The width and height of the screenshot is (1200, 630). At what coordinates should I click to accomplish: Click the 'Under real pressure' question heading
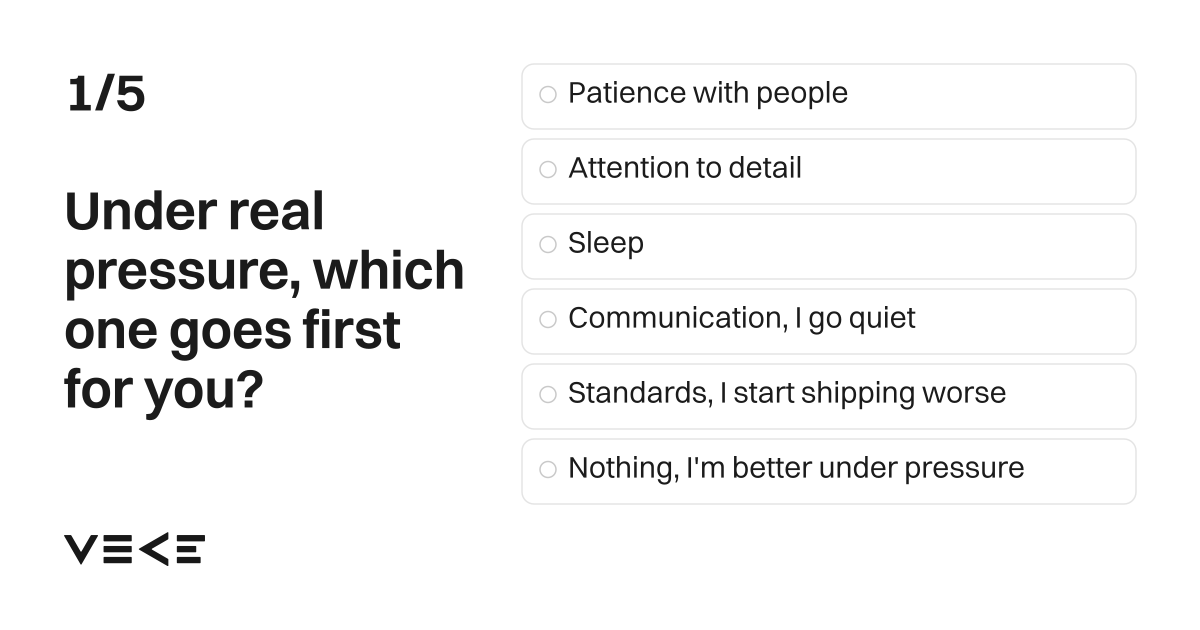264,301
